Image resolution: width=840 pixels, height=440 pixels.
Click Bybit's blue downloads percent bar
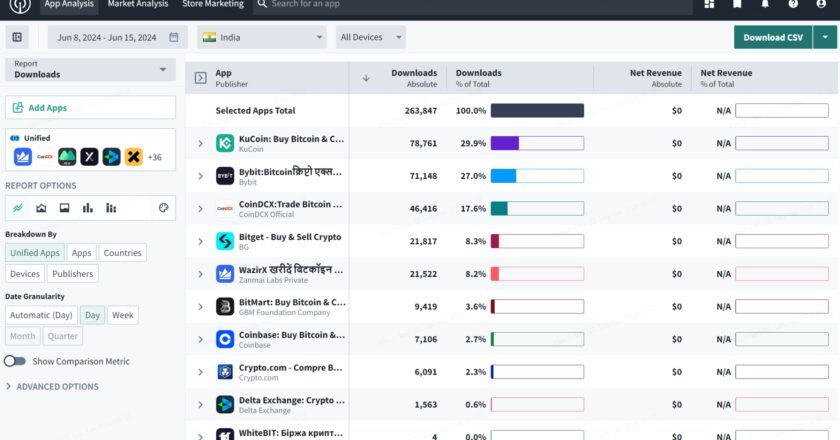click(x=504, y=176)
